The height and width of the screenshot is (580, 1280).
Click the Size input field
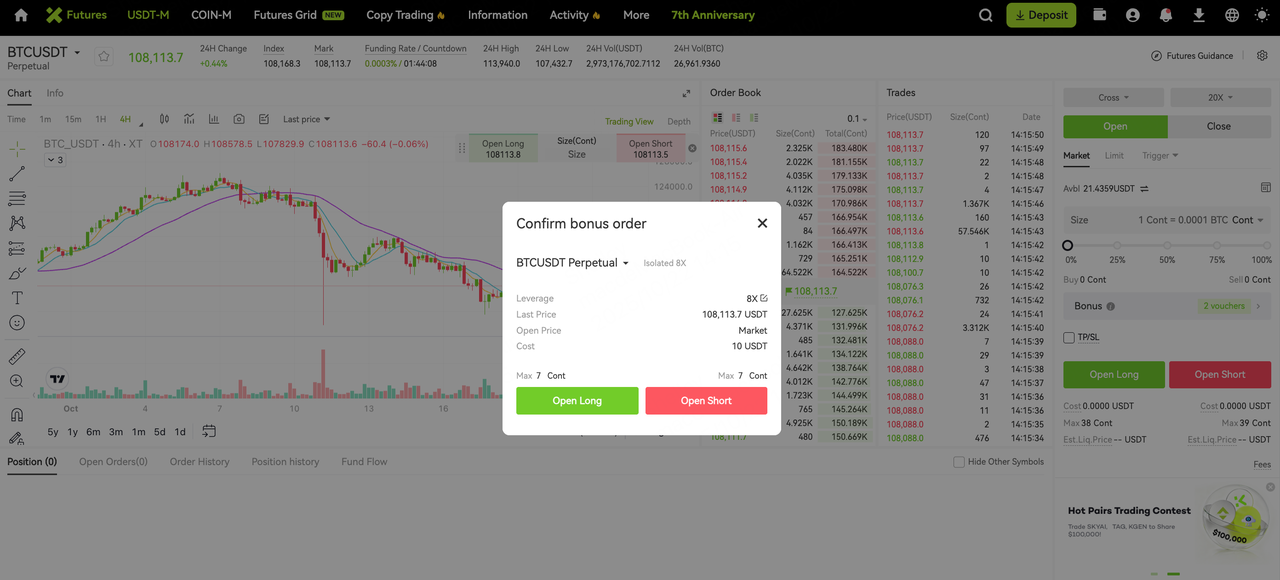tap(1167, 220)
